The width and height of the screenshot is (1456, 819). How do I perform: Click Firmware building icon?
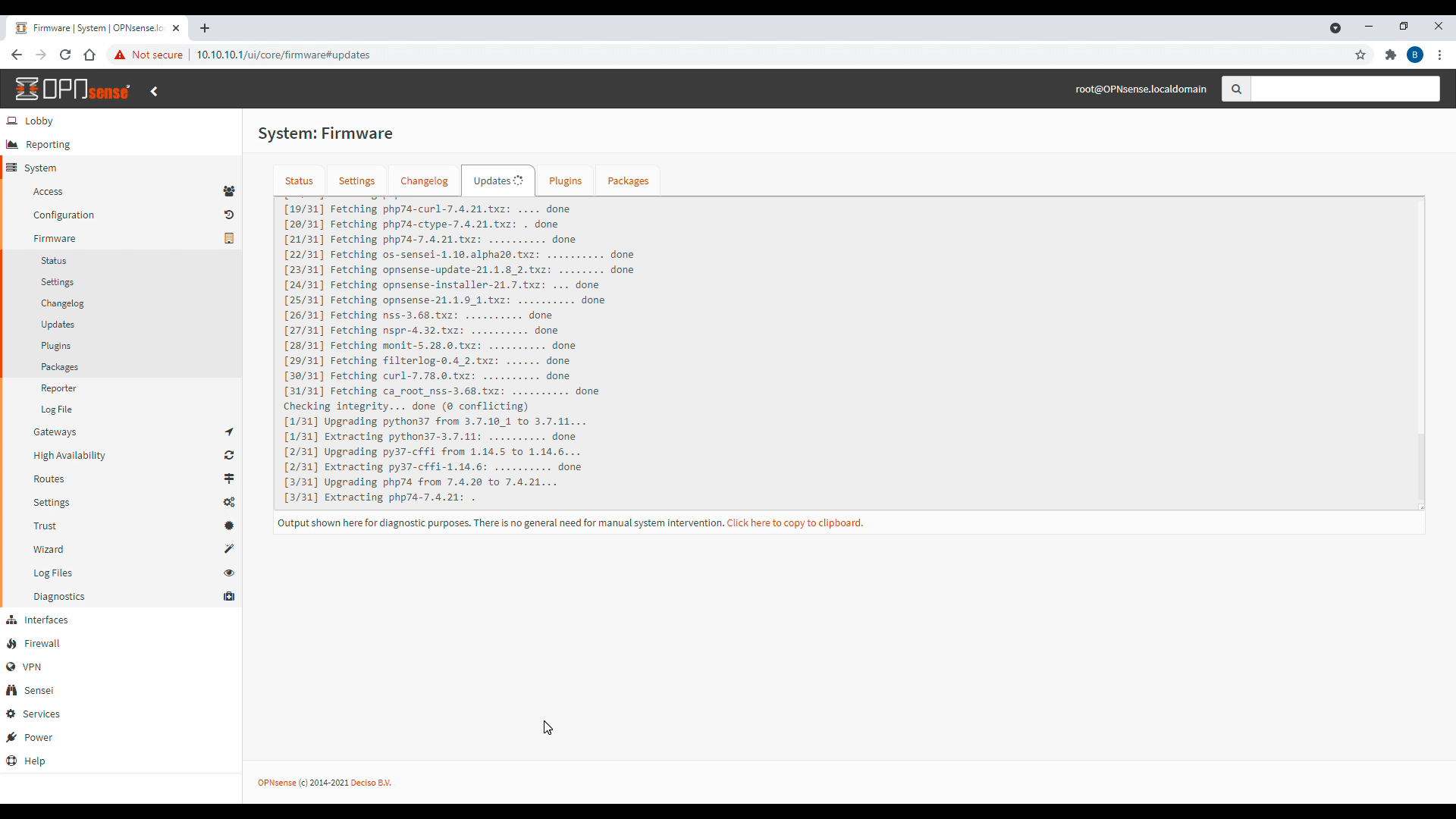tap(229, 239)
